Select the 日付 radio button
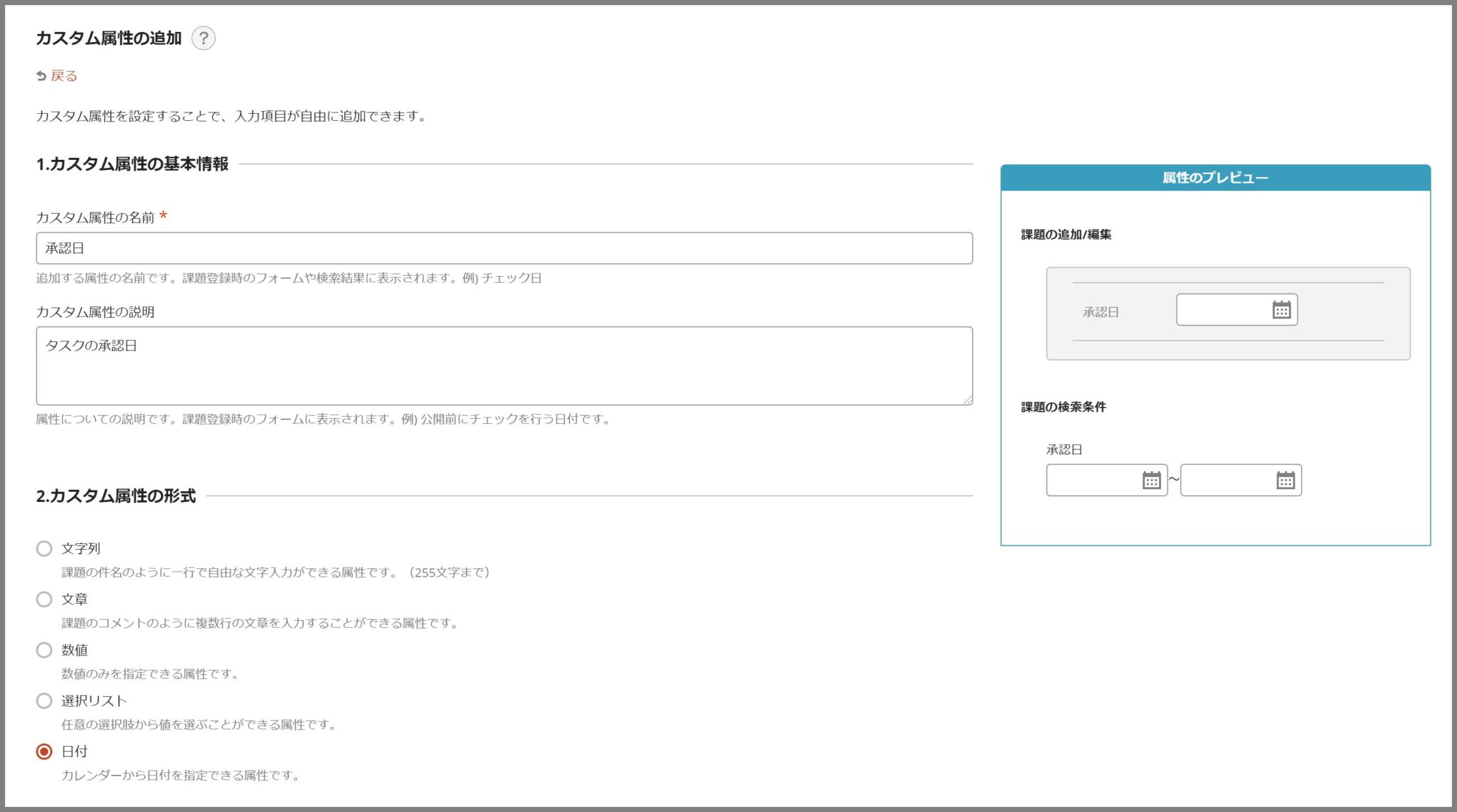 44,752
